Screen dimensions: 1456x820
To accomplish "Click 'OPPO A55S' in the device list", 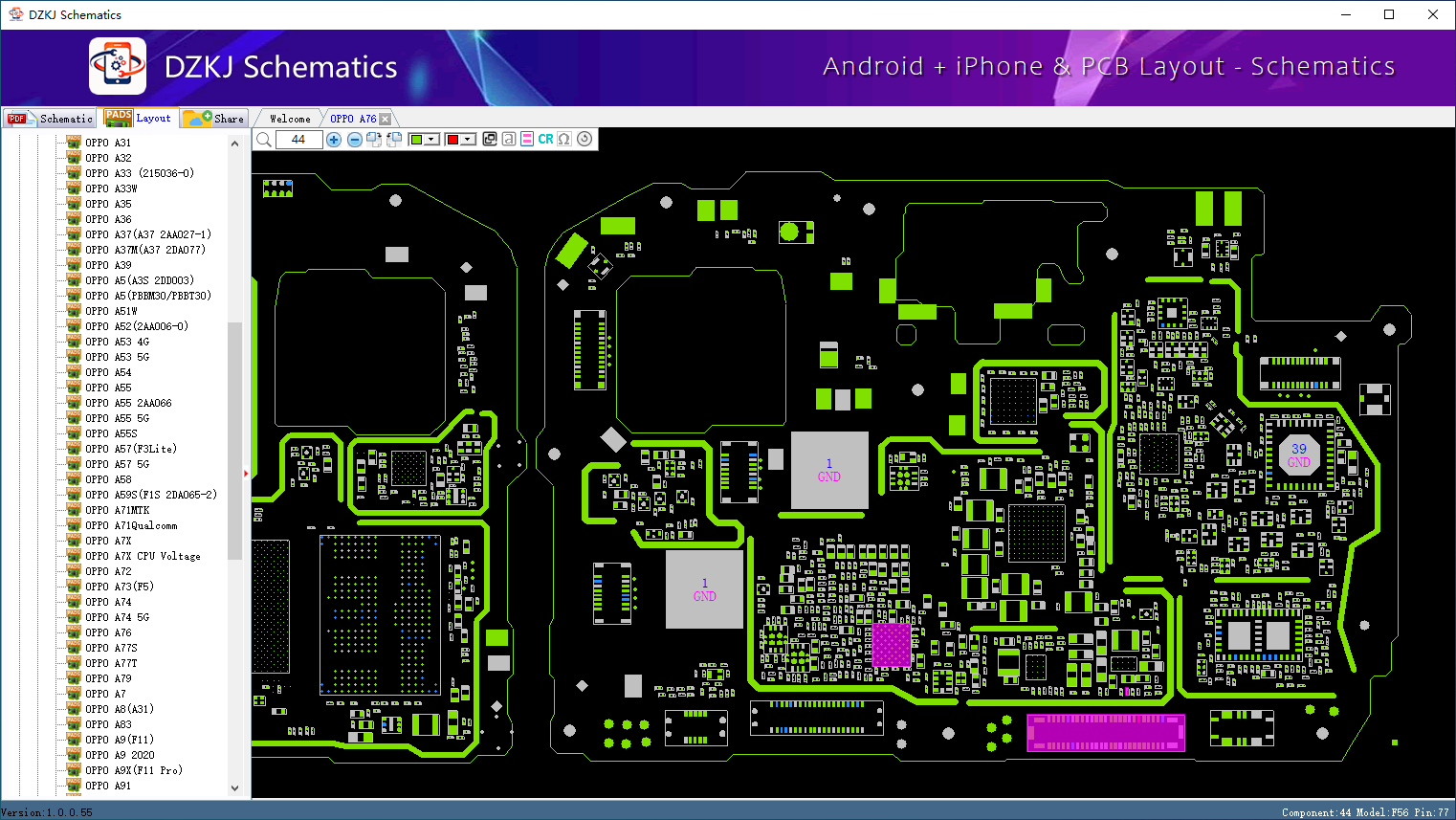I will coord(111,433).
